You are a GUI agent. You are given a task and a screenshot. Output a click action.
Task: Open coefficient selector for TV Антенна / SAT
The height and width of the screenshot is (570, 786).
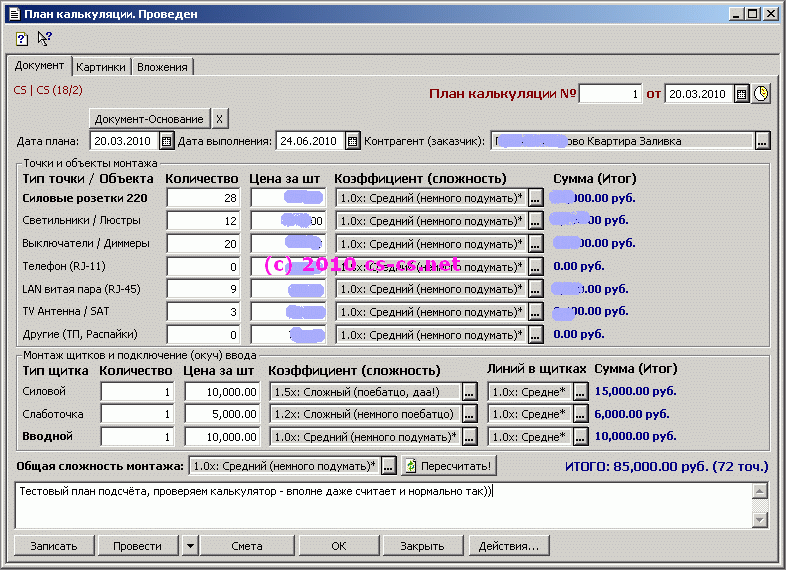535,312
